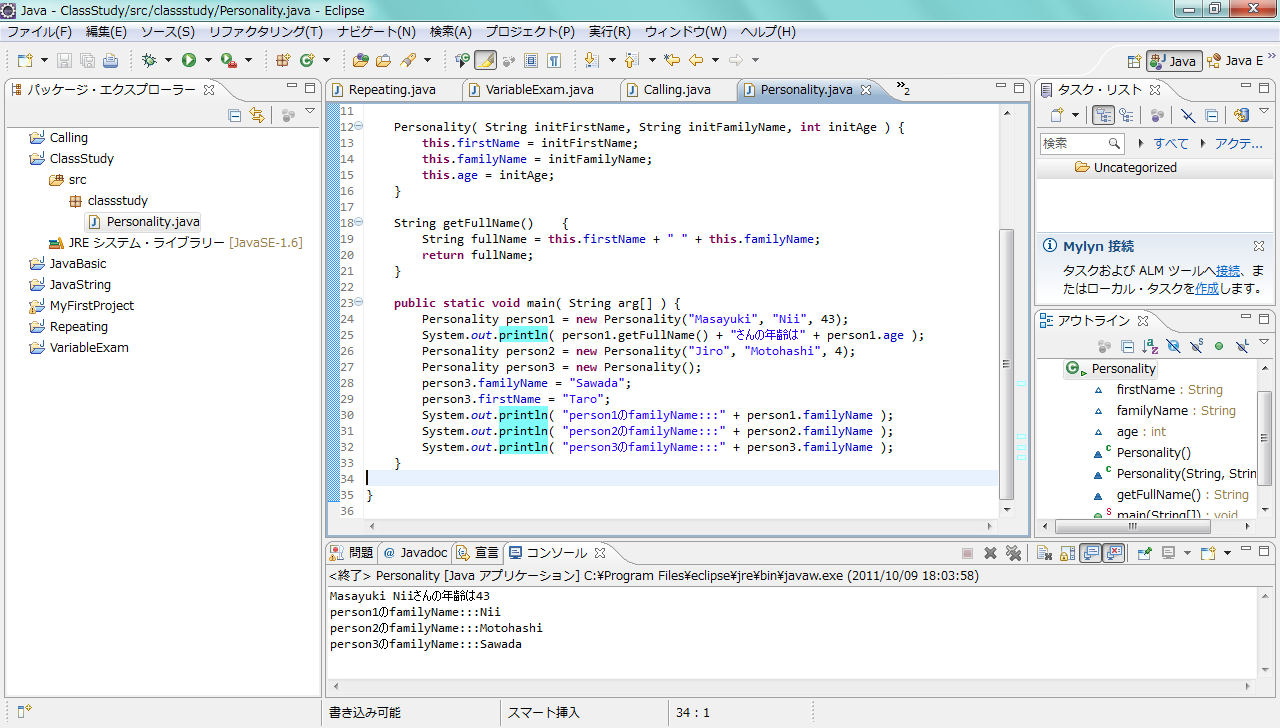Toggle Link with Editor in Package Explorer
This screenshot has height=728, width=1280.
click(257, 115)
